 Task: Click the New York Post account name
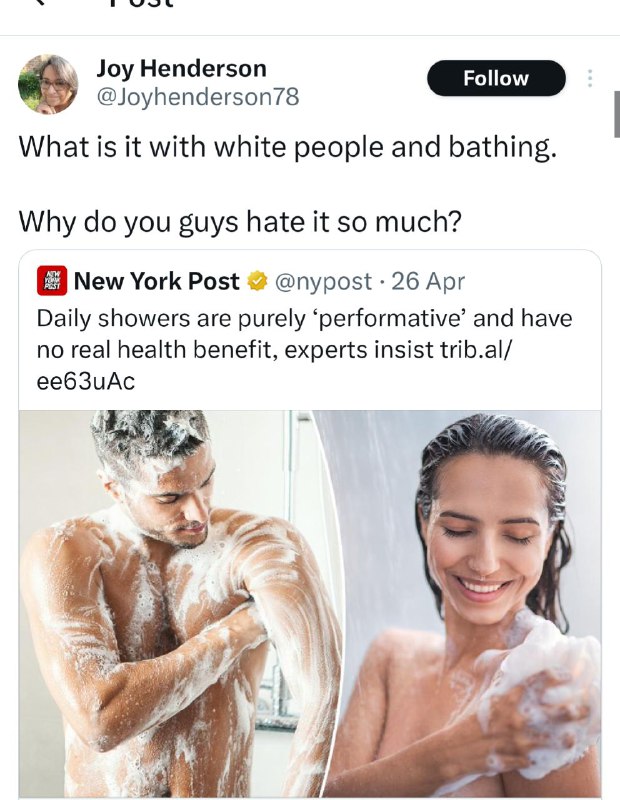coord(157,281)
